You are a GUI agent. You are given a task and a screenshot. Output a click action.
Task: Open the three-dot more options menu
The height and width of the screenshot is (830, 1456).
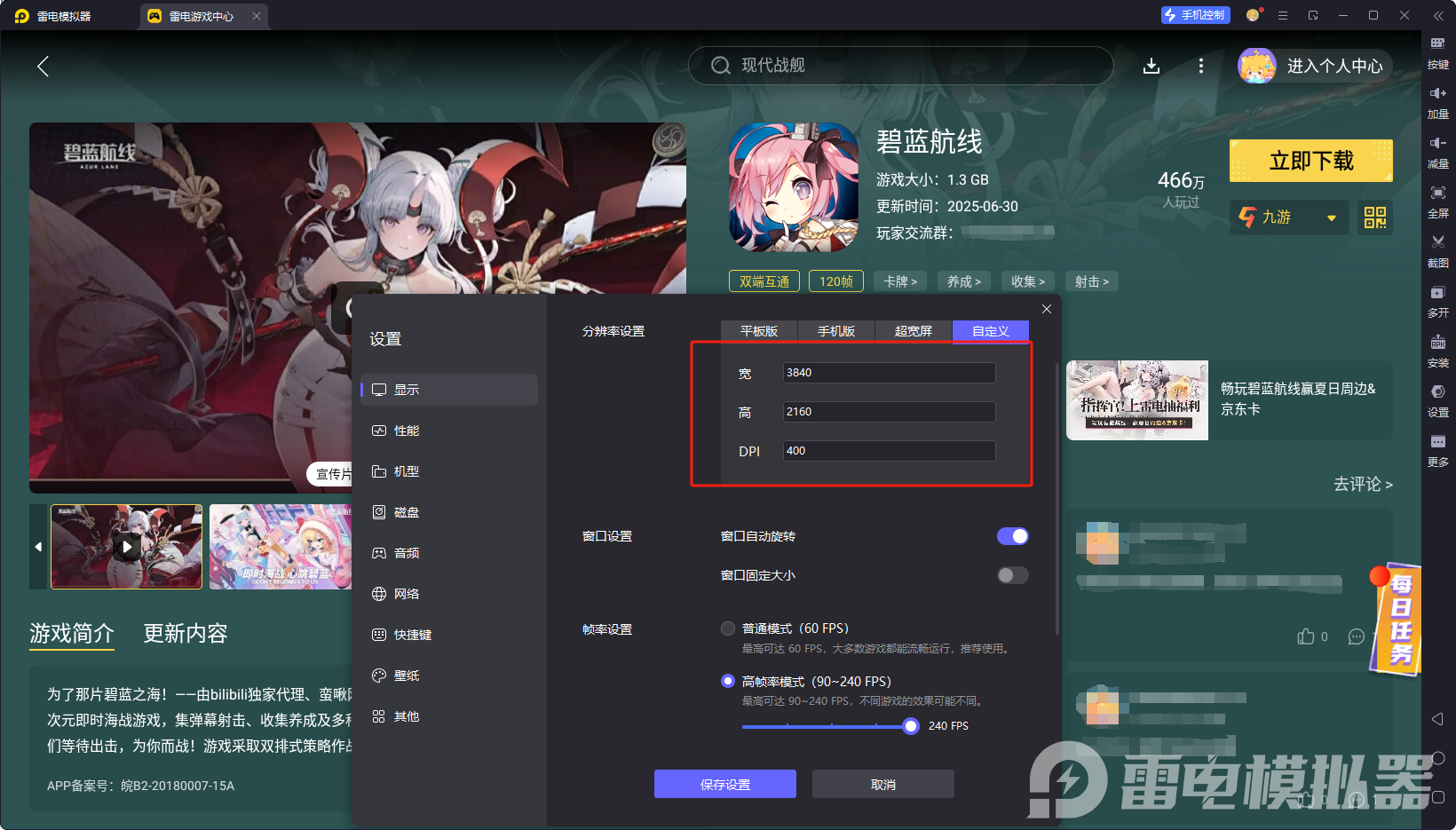(1201, 66)
